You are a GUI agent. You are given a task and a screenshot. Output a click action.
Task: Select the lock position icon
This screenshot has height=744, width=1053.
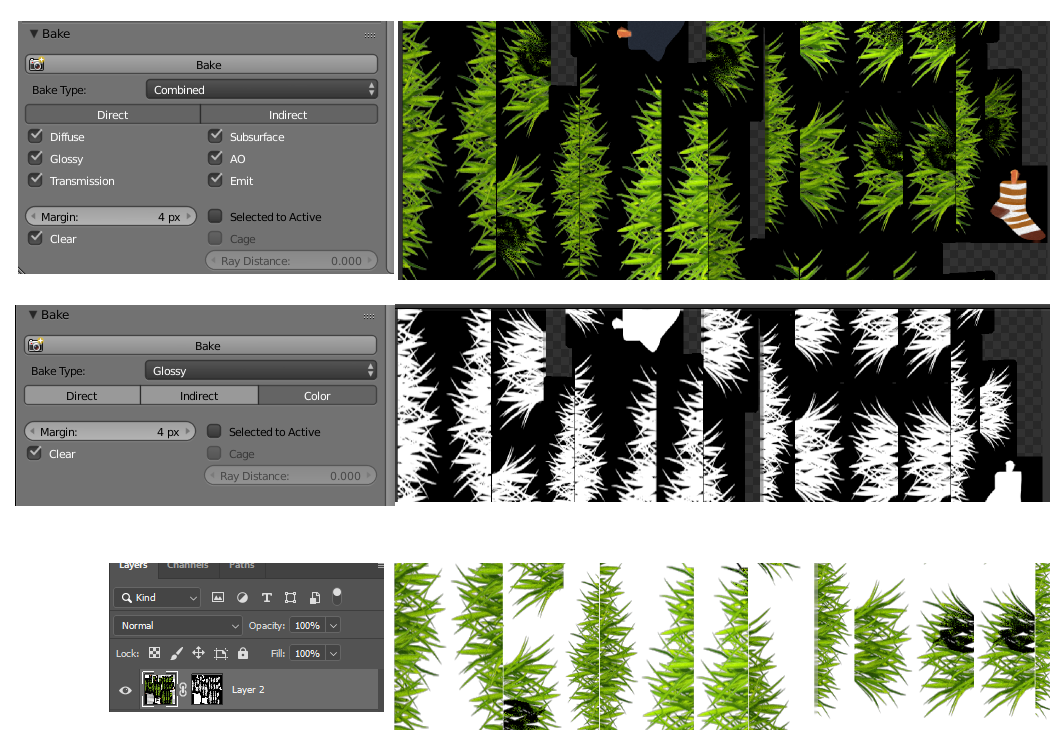tap(199, 653)
